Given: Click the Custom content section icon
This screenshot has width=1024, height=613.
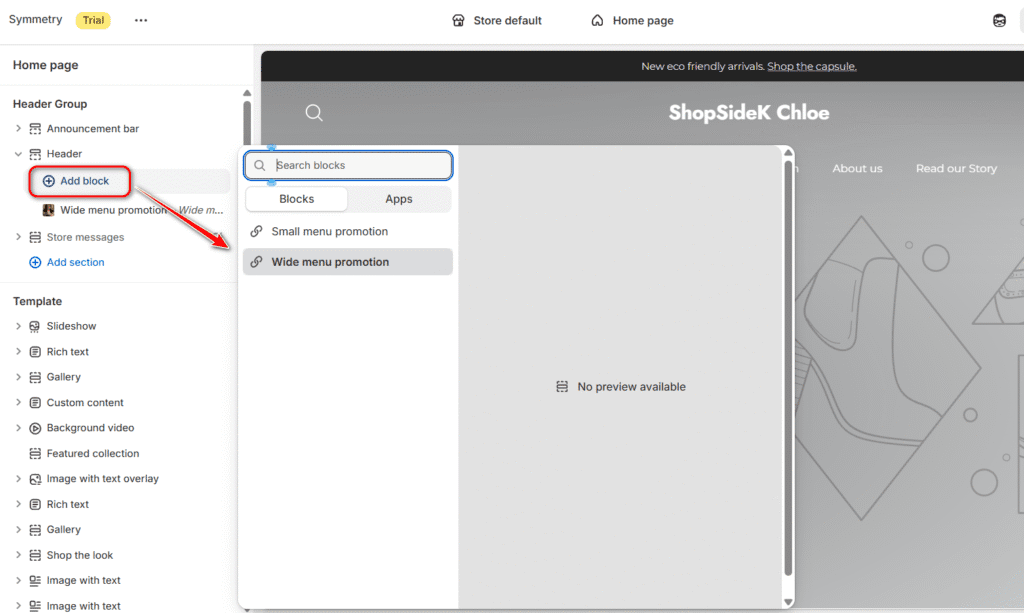Looking at the screenshot, I should point(35,403).
